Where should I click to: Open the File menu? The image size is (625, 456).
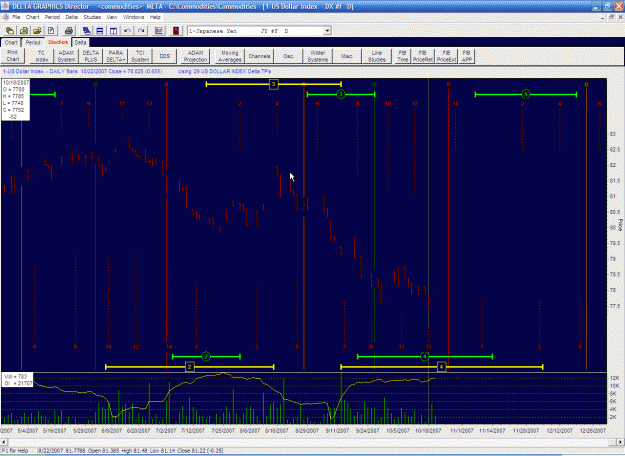point(16,17)
